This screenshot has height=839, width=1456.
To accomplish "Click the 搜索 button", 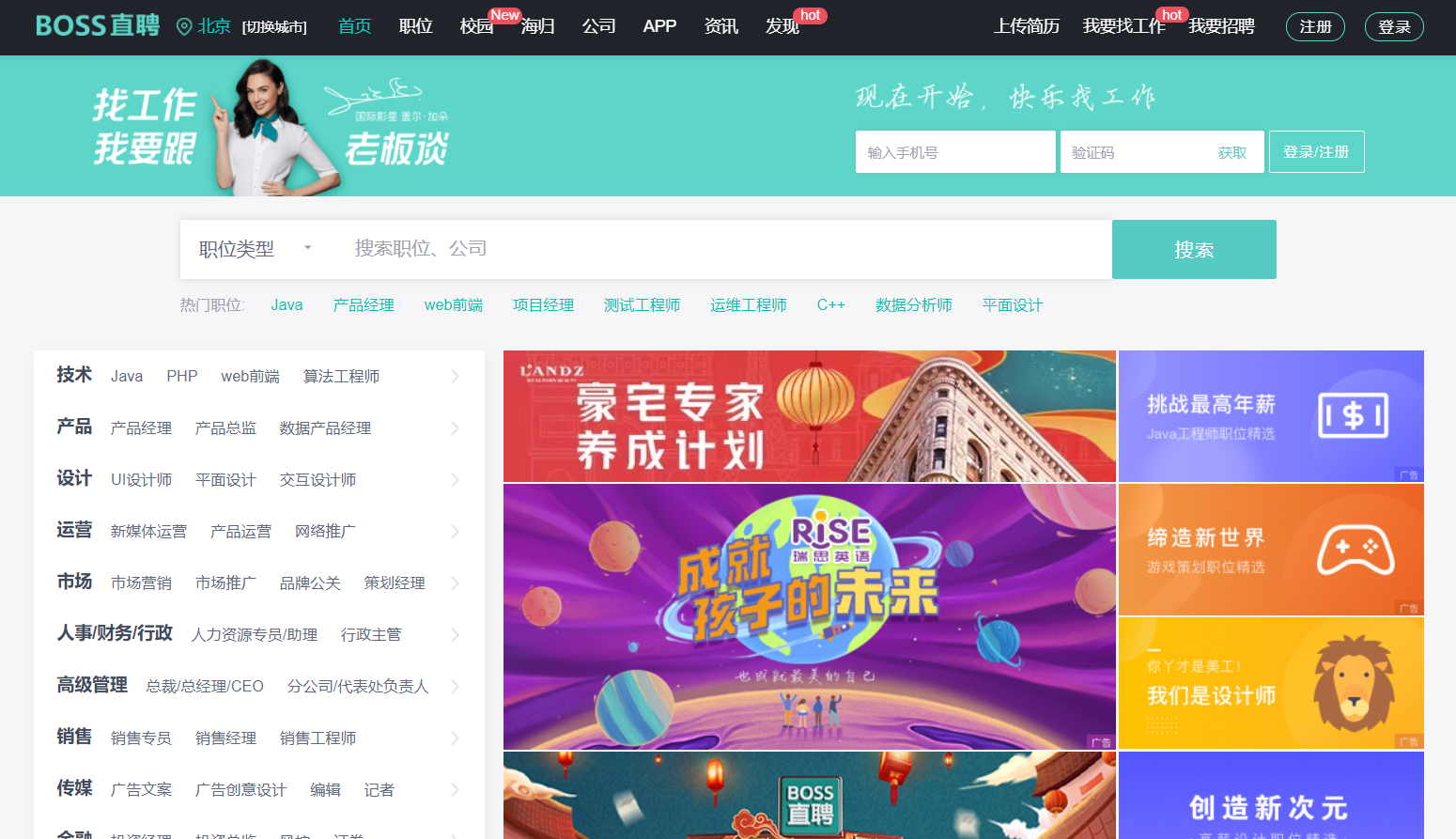I will pyautogui.click(x=1194, y=249).
